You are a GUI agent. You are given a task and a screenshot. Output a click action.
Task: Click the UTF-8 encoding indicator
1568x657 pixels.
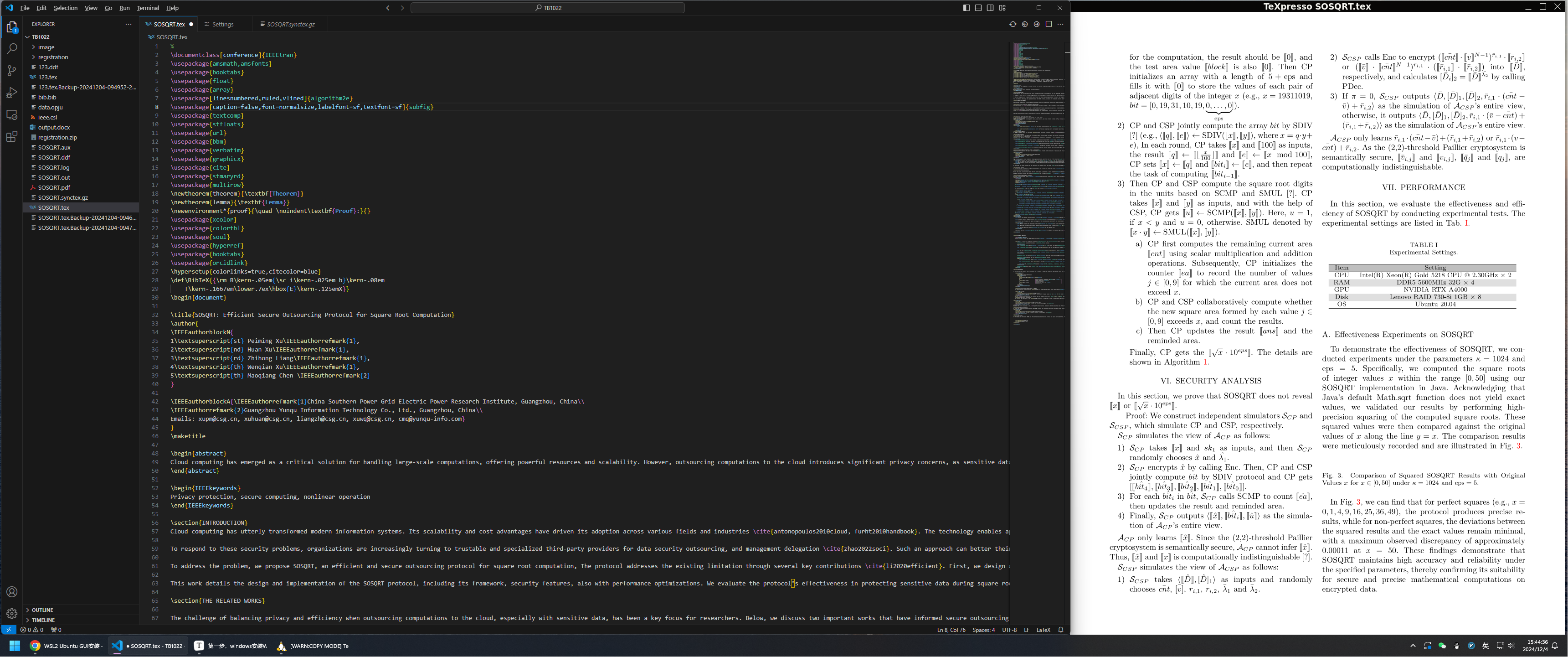pos(1009,630)
